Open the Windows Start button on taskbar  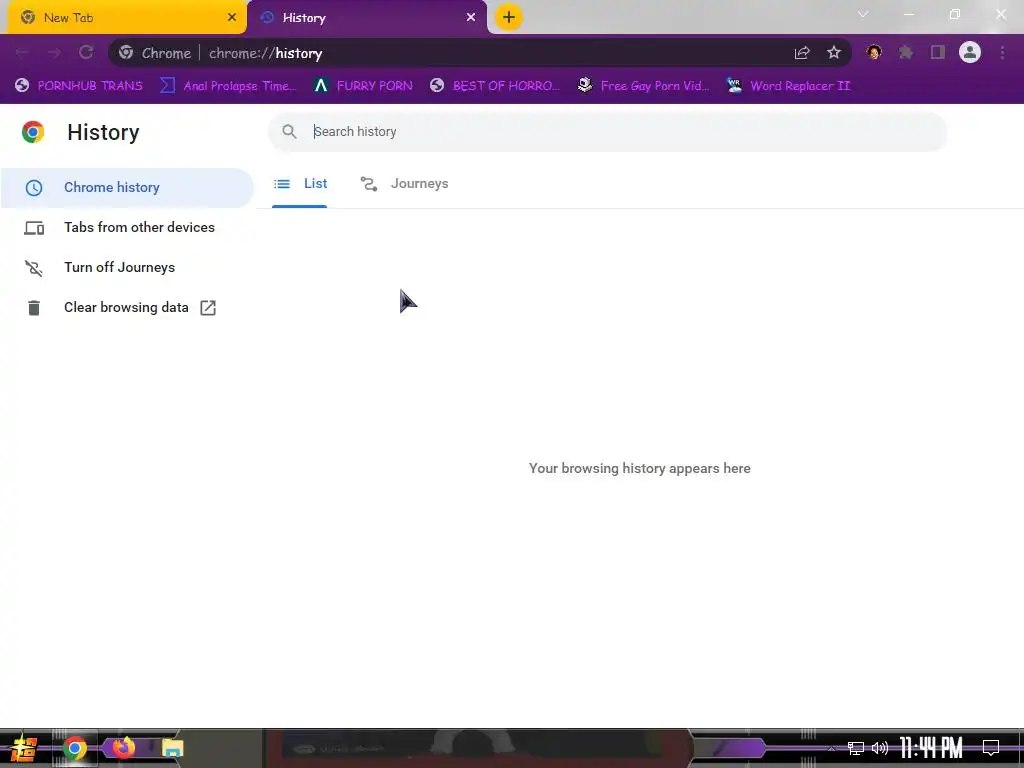[x=24, y=748]
